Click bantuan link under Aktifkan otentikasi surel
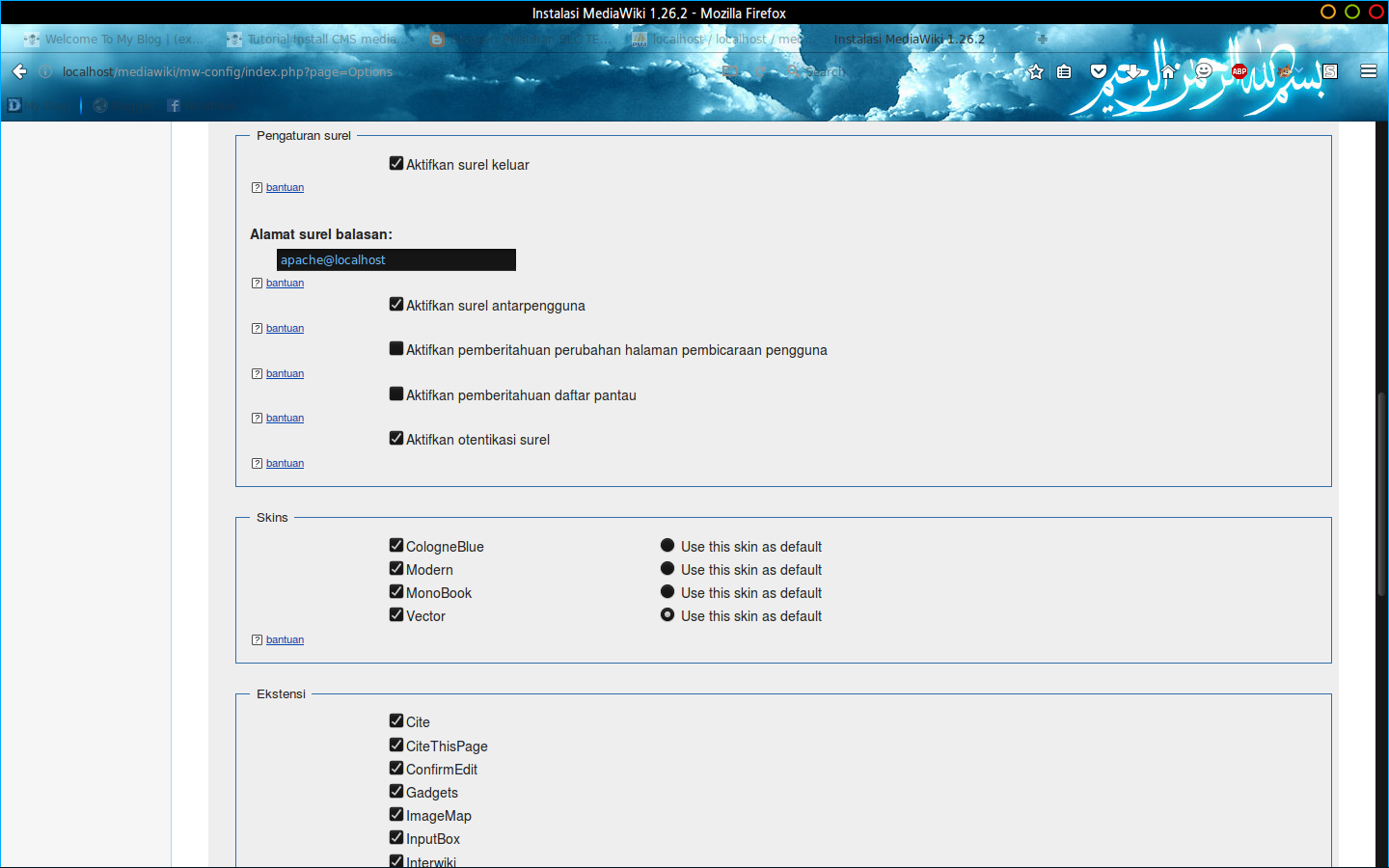 point(285,463)
